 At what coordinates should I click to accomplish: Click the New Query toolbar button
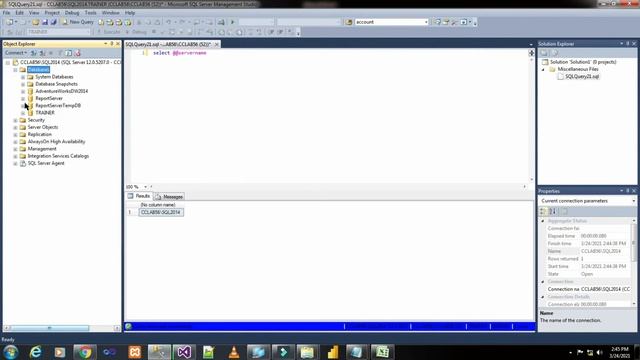78,22
